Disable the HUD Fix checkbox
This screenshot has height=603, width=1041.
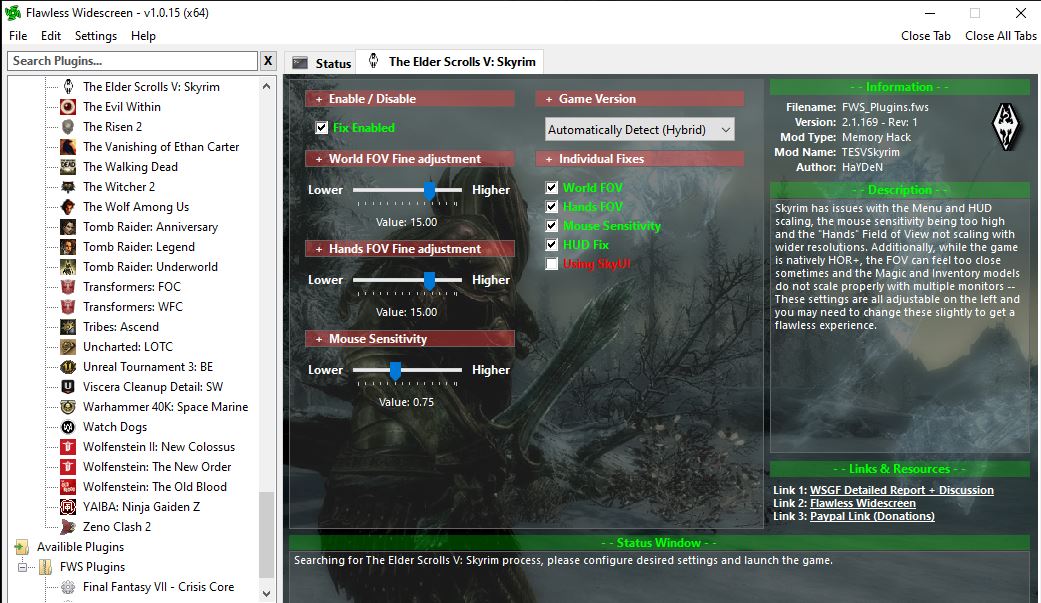coord(551,244)
